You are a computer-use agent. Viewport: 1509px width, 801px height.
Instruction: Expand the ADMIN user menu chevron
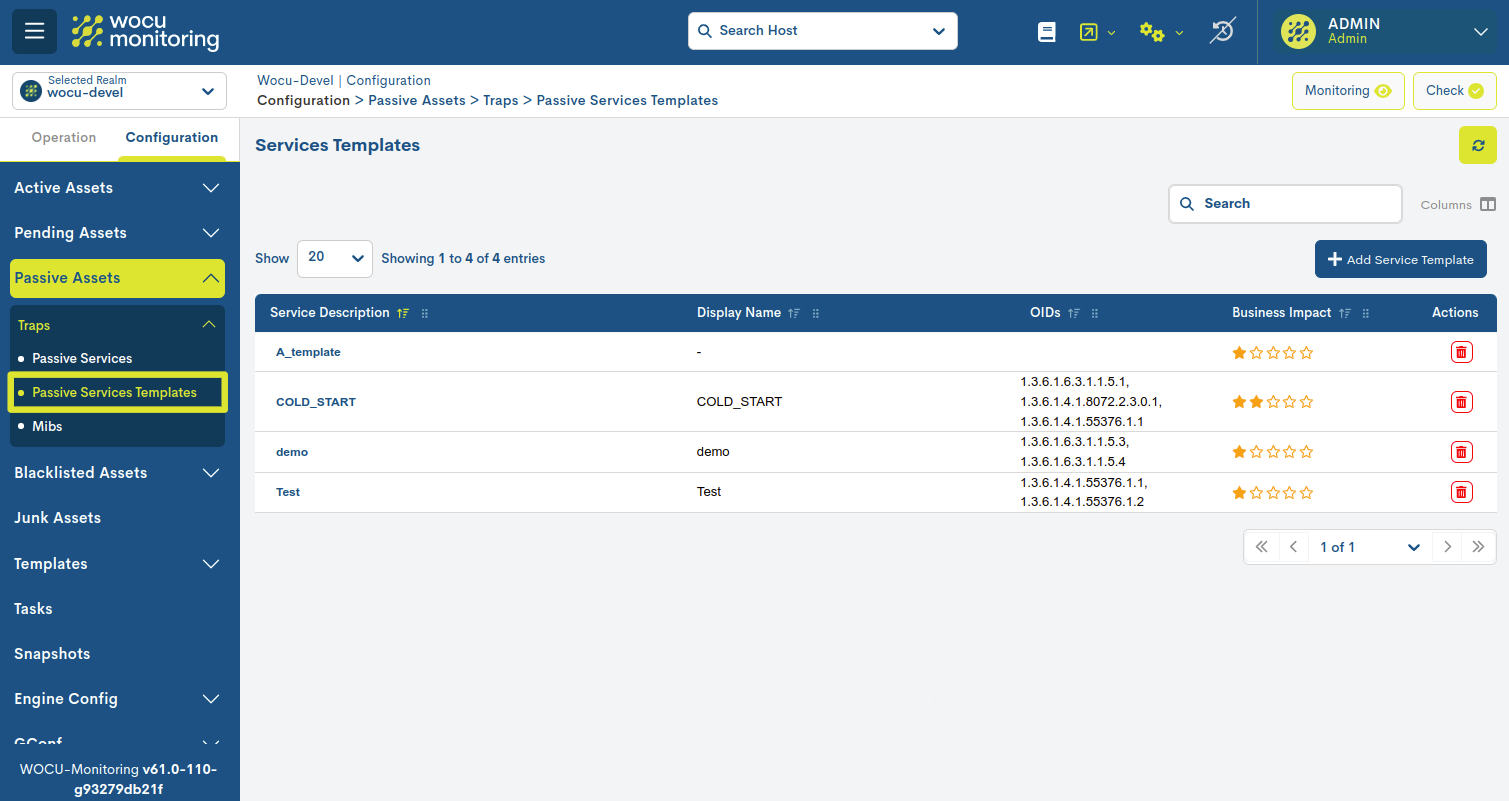[x=1481, y=32]
